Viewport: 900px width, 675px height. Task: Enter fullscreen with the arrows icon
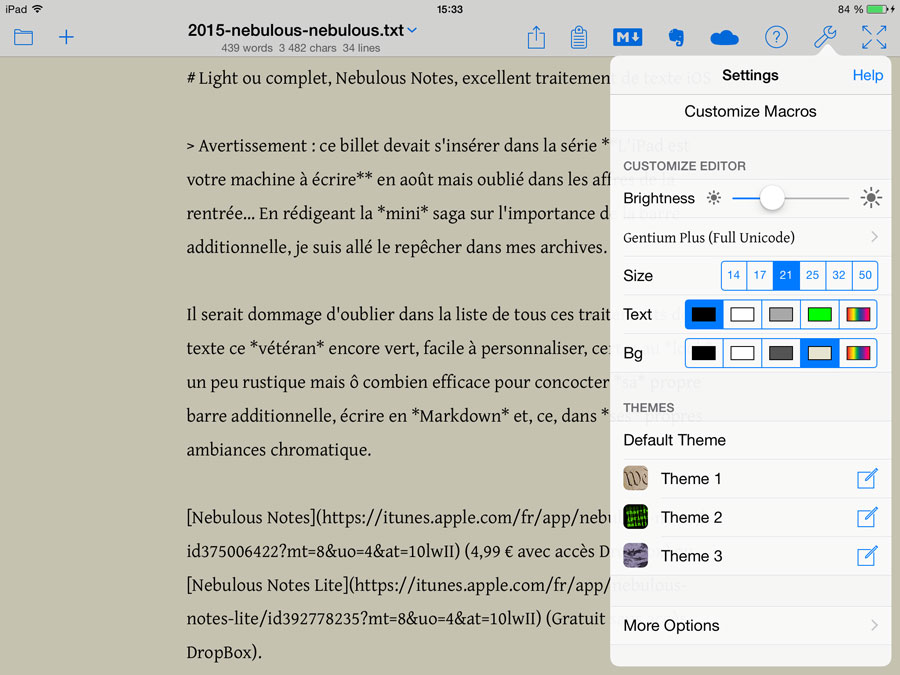click(874, 37)
